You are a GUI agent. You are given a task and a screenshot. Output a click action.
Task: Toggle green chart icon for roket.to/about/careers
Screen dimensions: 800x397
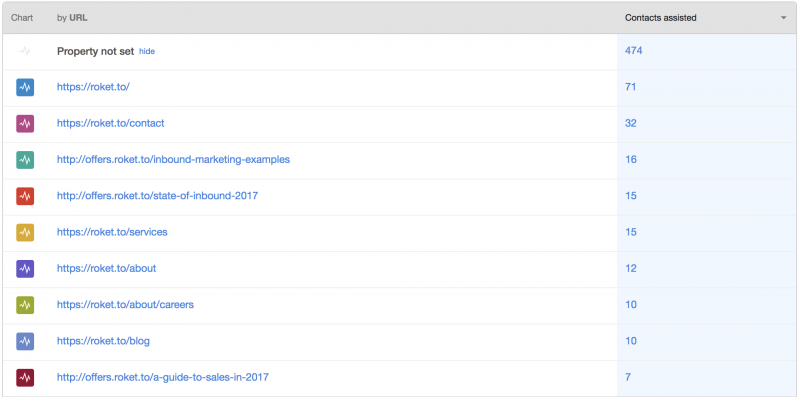pyautogui.click(x=25, y=305)
